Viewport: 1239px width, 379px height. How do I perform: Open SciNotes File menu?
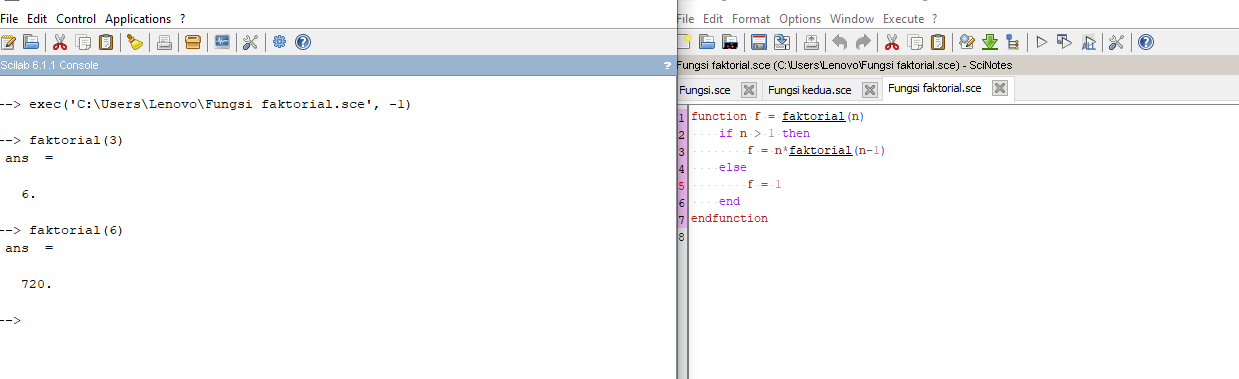pos(686,18)
